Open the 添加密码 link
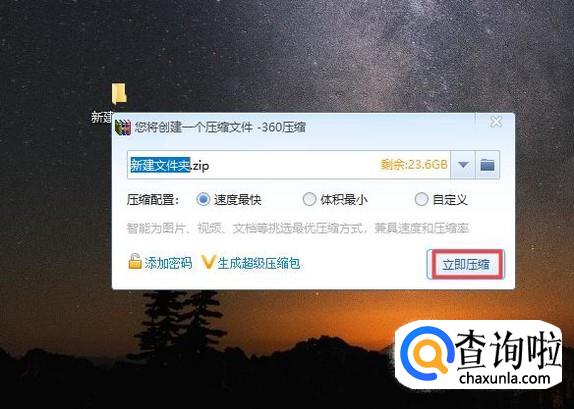This screenshot has height=409, width=574. (168, 263)
